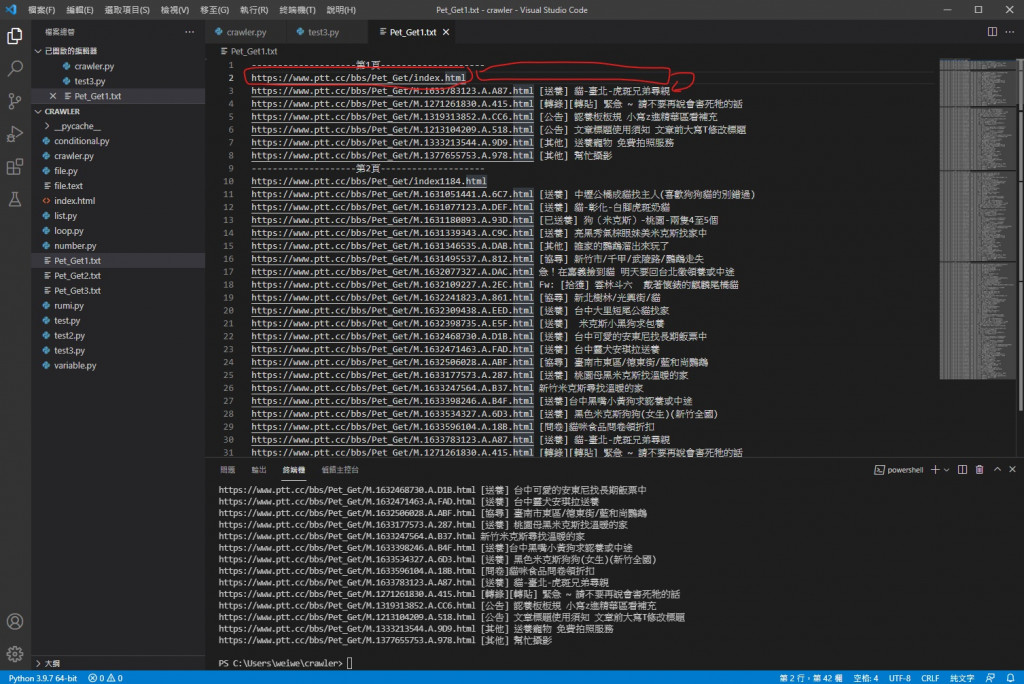Click the line and column indicator
Image resolution: width=1024 pixels, height=684 pixels.
(810, 678)
